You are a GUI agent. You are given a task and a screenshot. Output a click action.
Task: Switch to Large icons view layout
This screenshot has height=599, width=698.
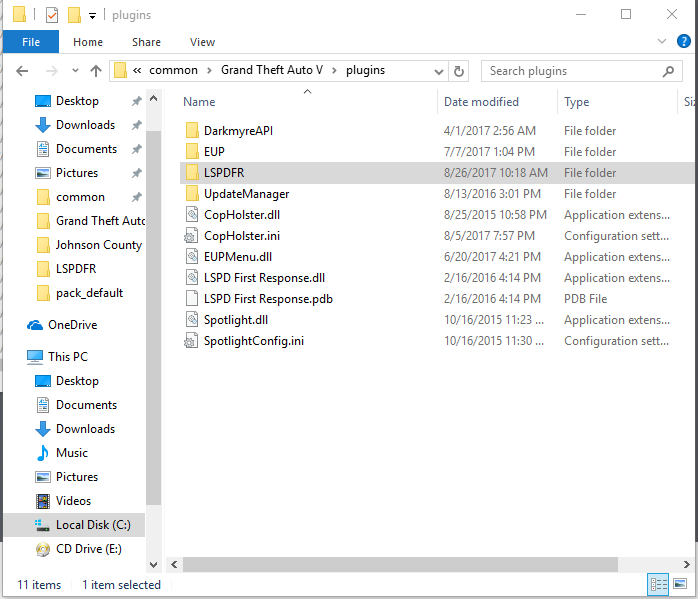pyautogui.click(x=680, y=584)
